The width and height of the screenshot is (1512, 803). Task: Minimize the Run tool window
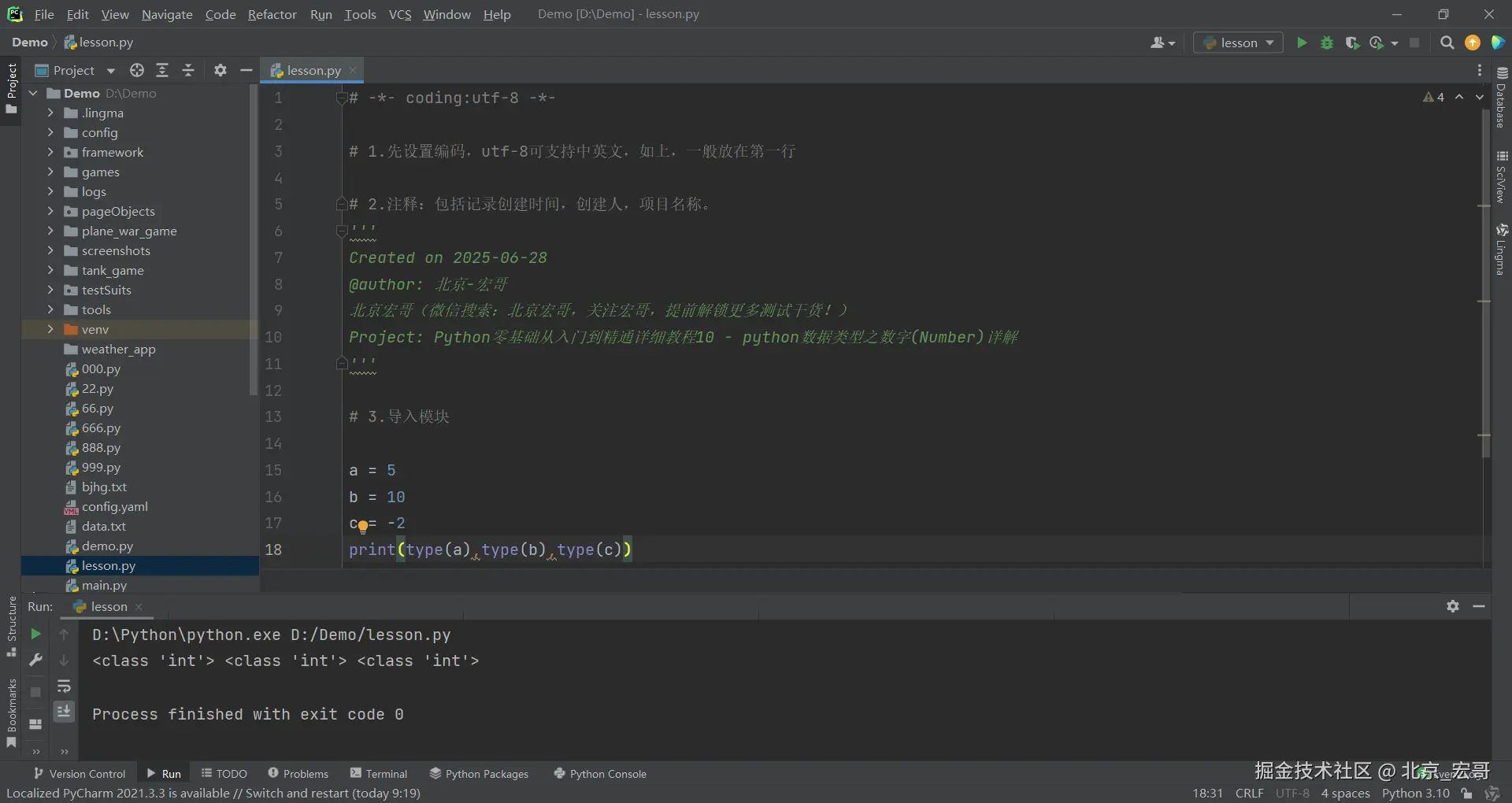click(1479, 606)
